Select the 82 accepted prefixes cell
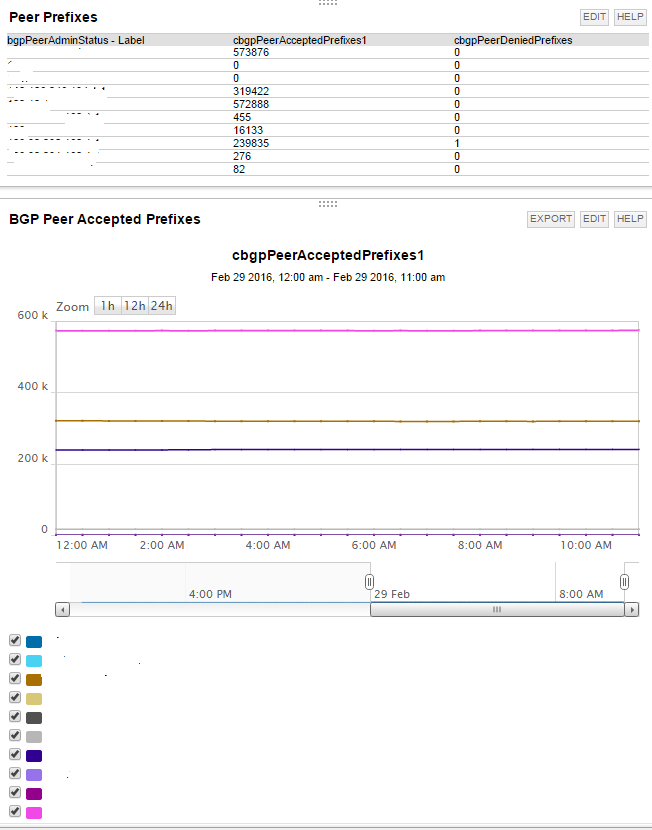Image resolution: width=652 pixels, height=830 pixels. pos(239,169)
